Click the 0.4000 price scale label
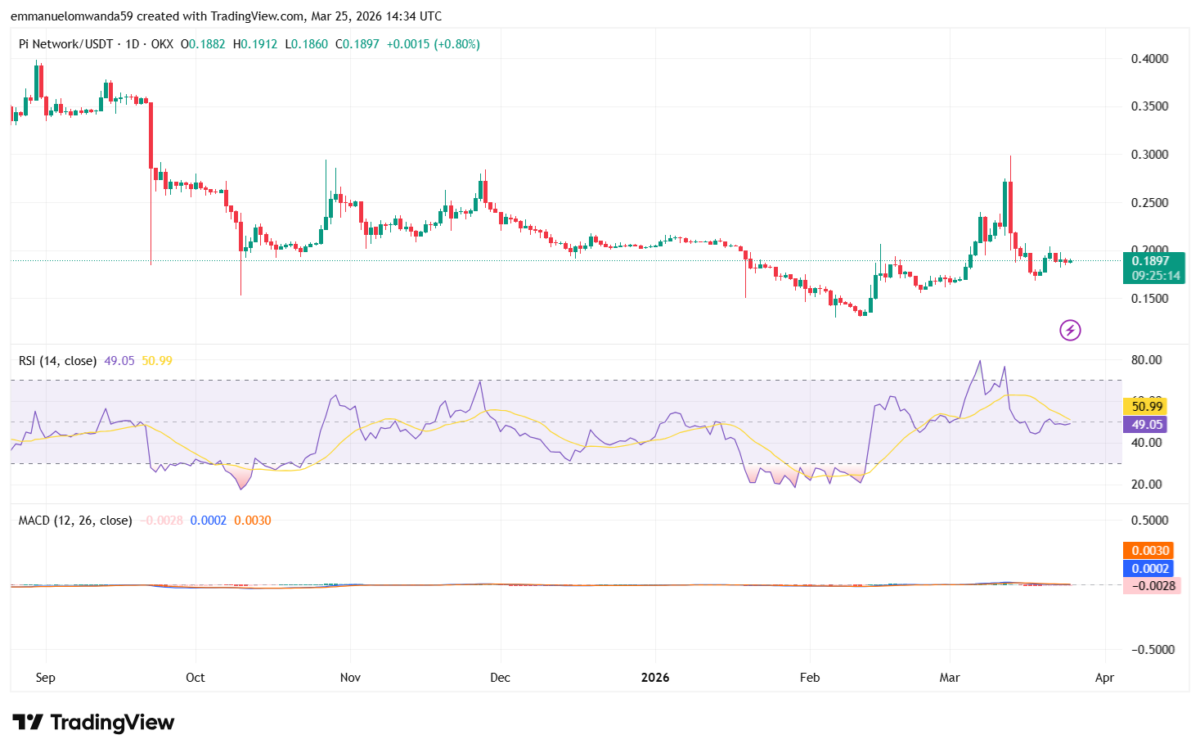 click(1149, 60)
